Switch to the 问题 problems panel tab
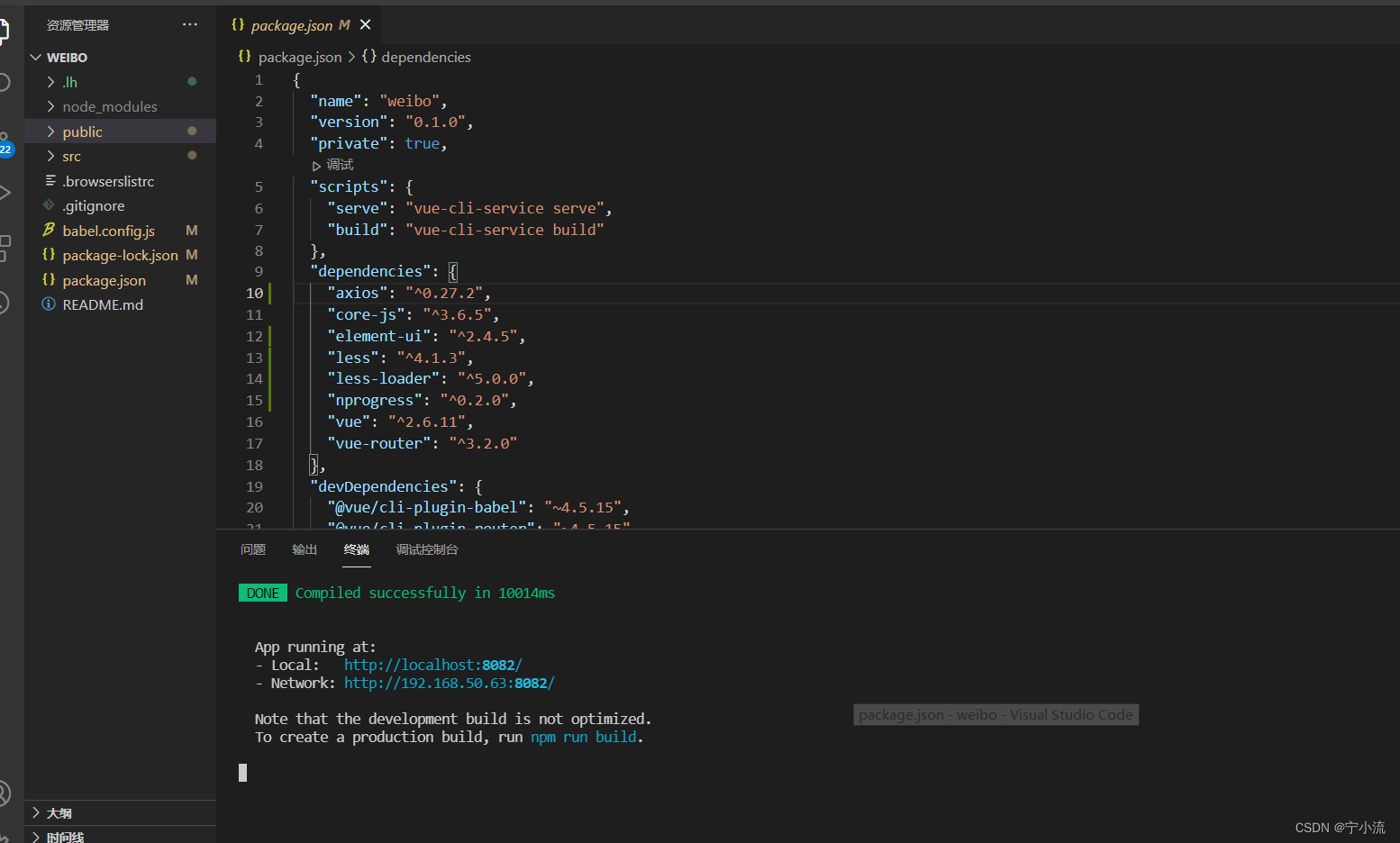The image size is (1400, 843). [x=253, y=549]
